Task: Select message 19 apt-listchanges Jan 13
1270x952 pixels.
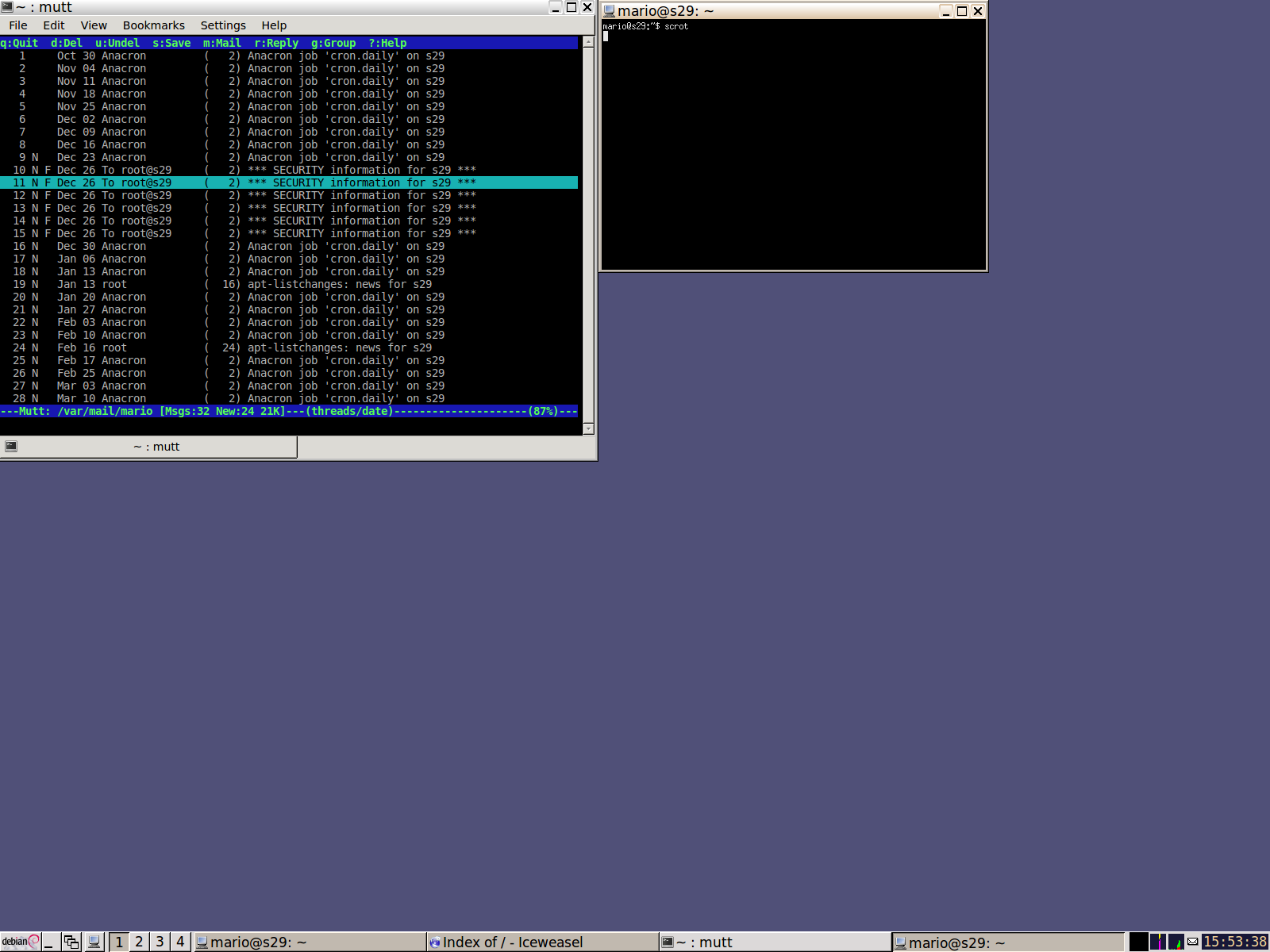Action: (x=289, y=284)
